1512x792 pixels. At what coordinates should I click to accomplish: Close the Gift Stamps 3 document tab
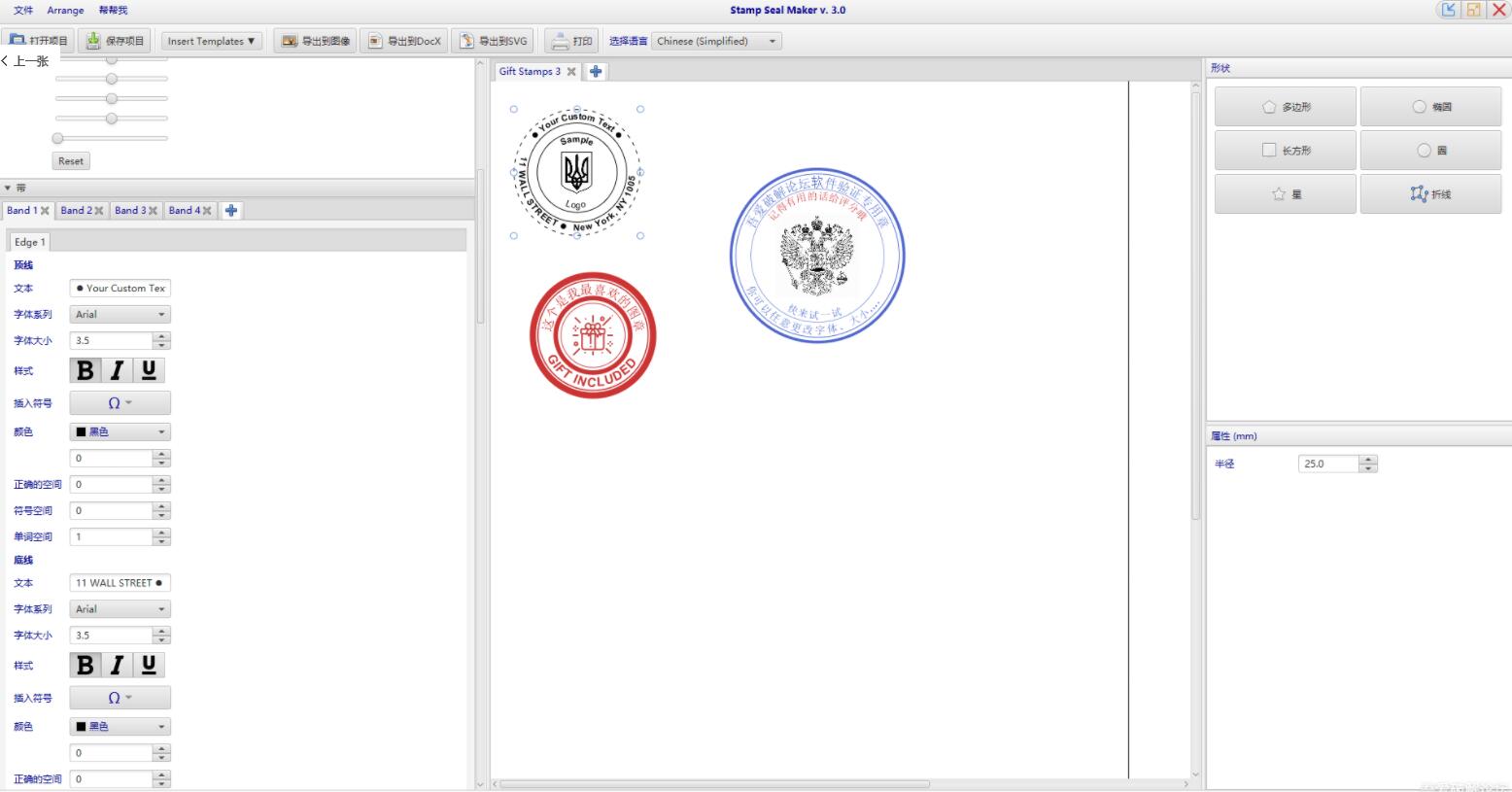(x=571, y=72)
